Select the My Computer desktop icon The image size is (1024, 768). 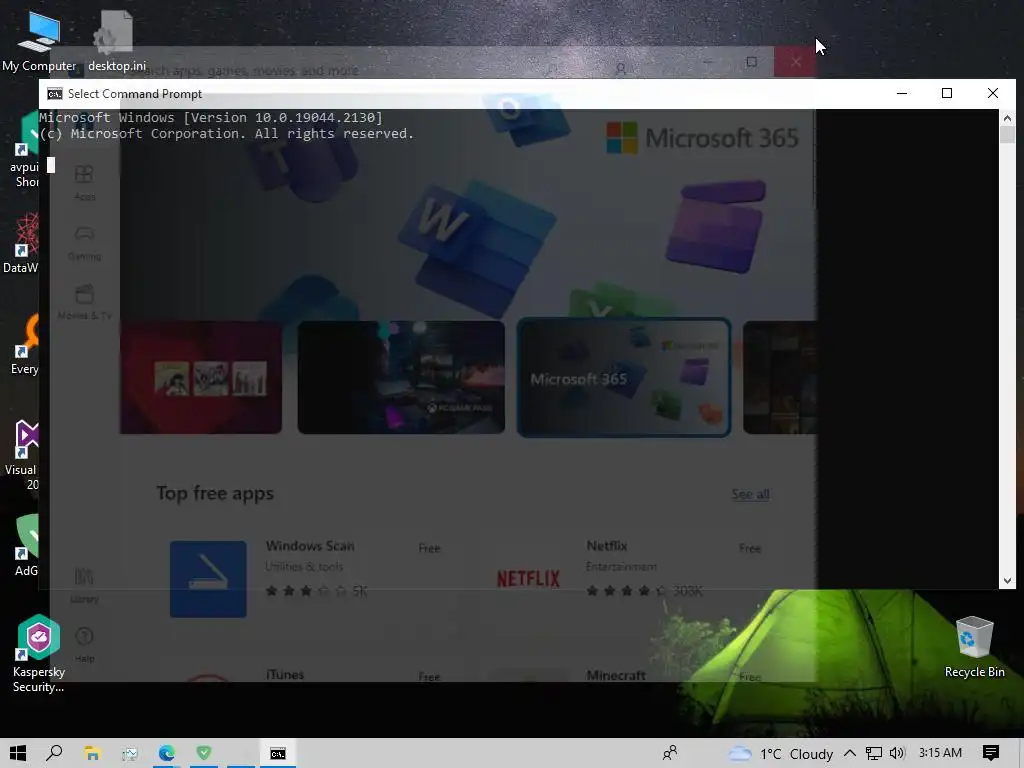coord(39,42)
